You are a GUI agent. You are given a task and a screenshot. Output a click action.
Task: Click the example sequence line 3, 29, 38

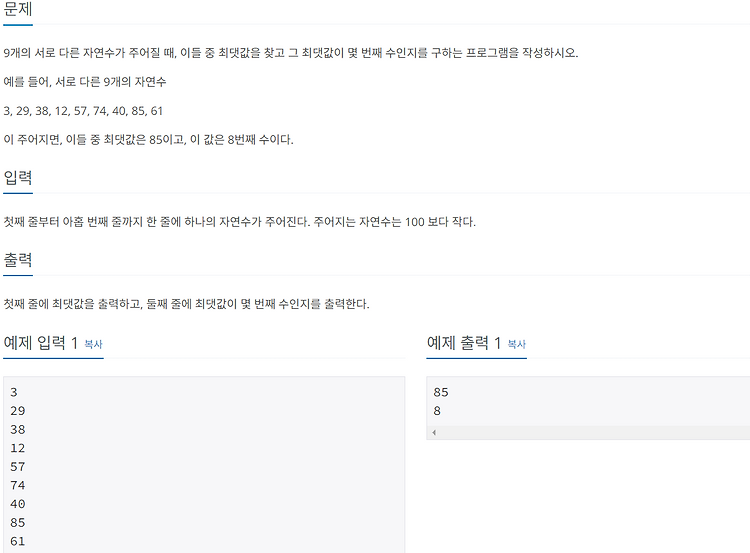[x=83, y=111]
